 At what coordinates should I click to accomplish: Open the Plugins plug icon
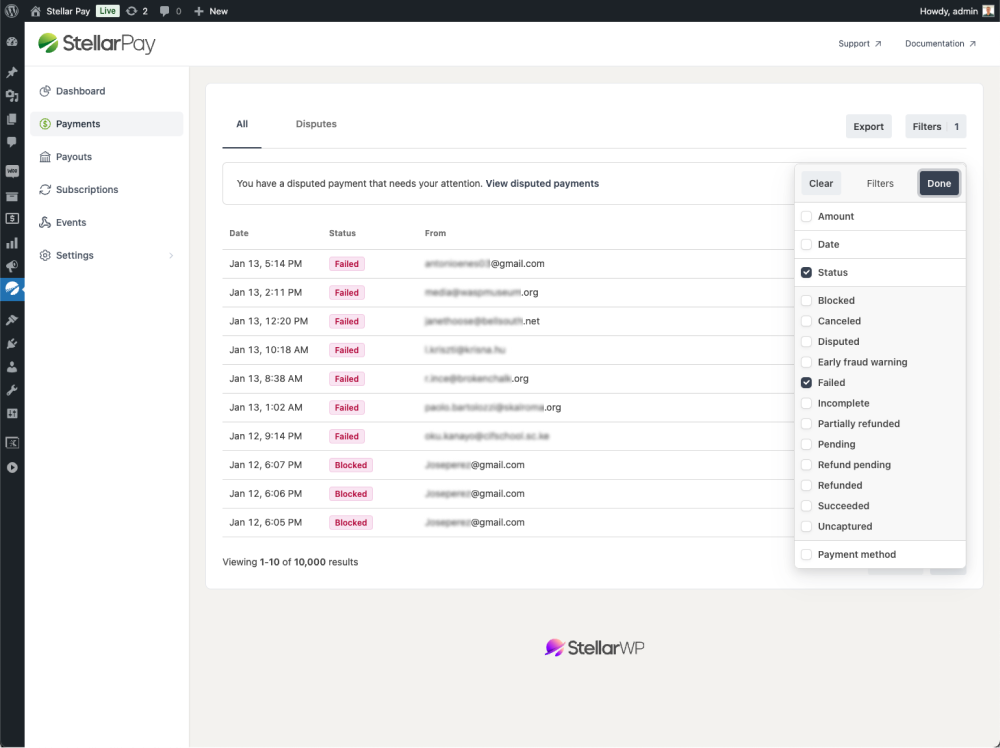click(x=12, y=343)
